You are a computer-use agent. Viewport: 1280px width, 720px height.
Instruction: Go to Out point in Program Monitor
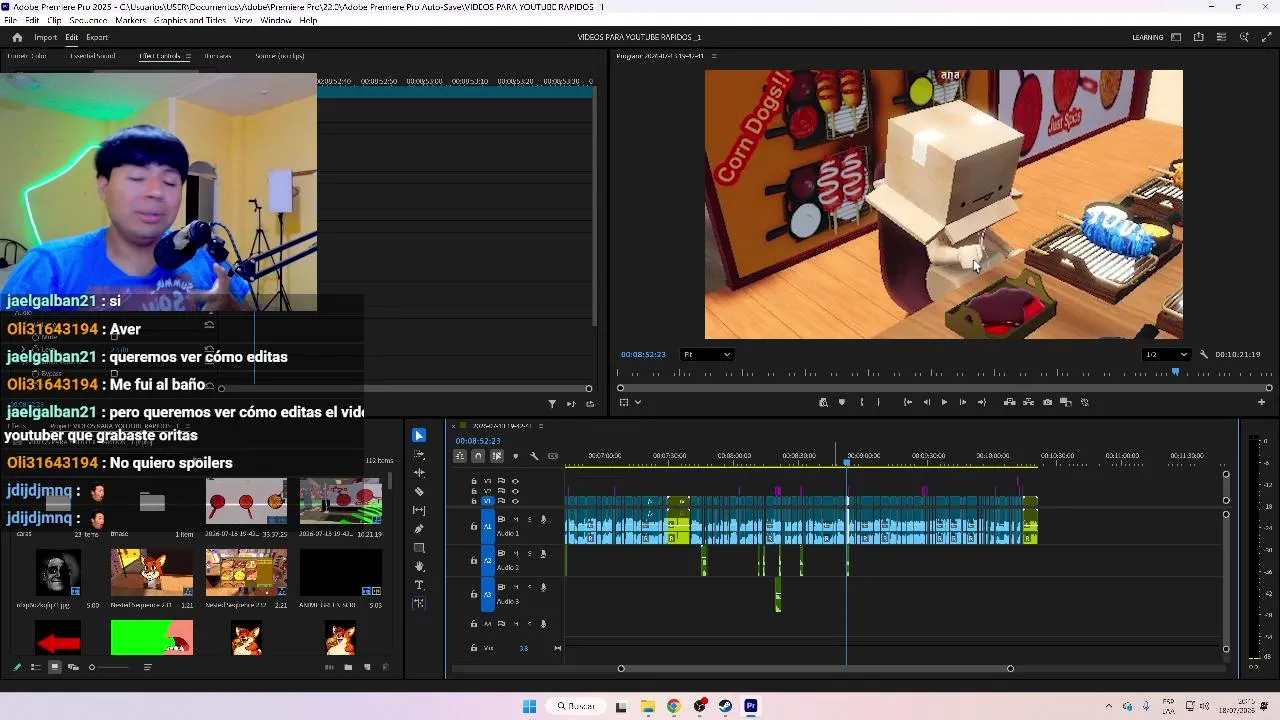(x=982, y=402)
